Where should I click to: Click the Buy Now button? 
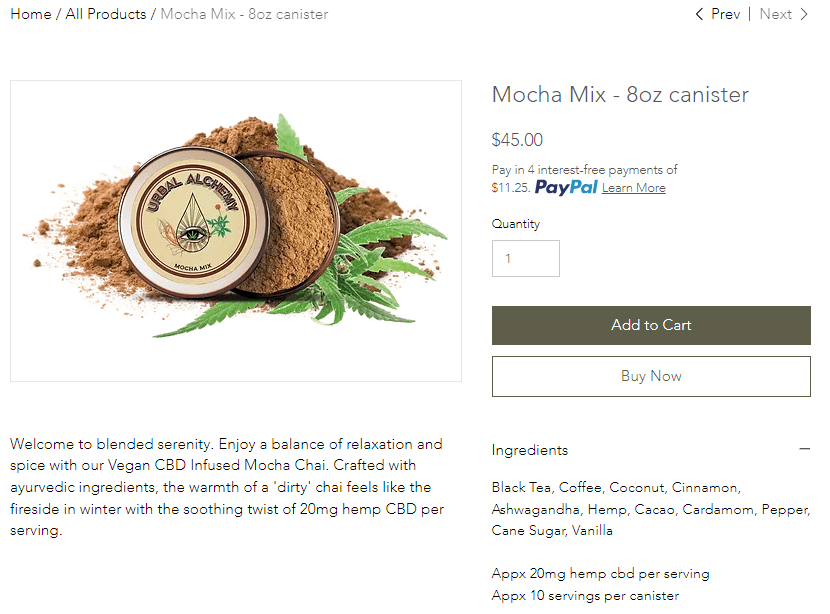pyautogui.click(x=651, y=377)
